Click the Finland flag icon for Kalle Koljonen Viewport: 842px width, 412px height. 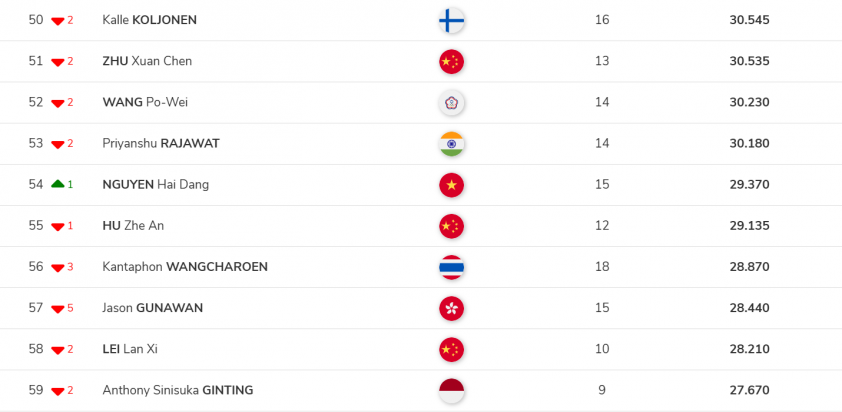(x=452, y=20)
